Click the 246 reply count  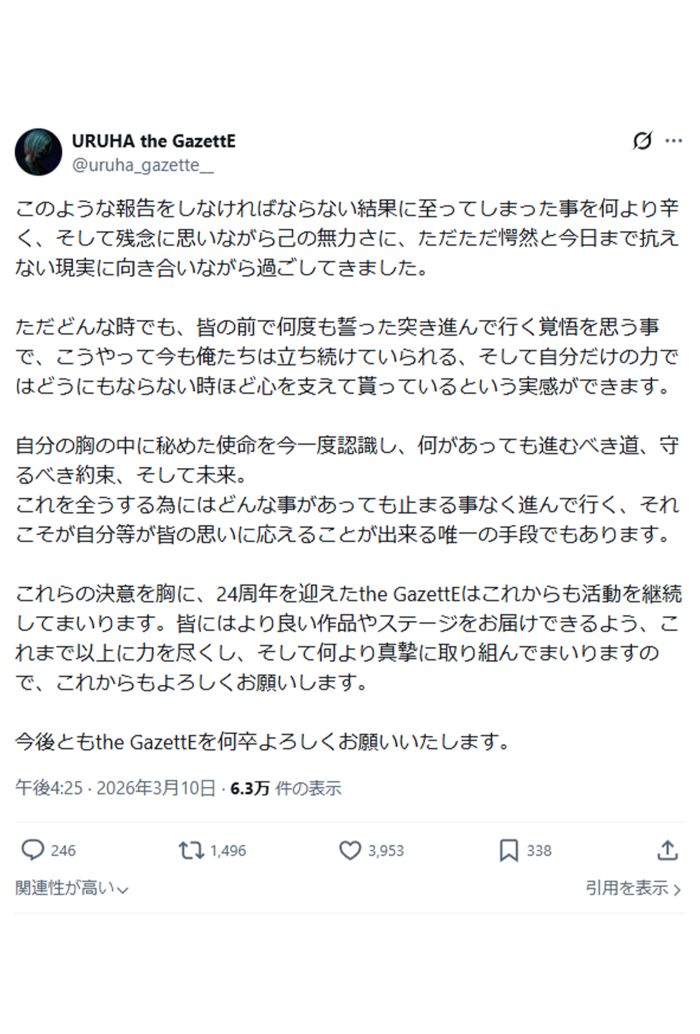[63, 851]
